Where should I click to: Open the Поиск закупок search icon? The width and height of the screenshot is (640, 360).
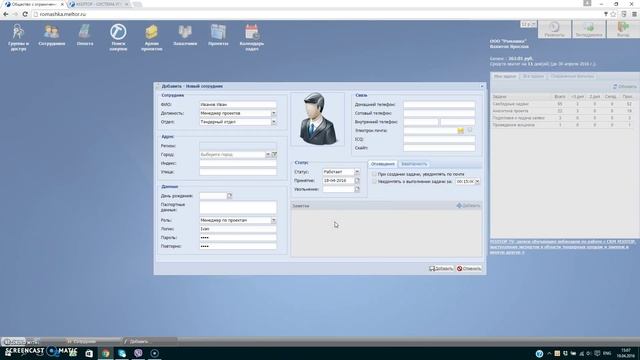coord(118,37)
